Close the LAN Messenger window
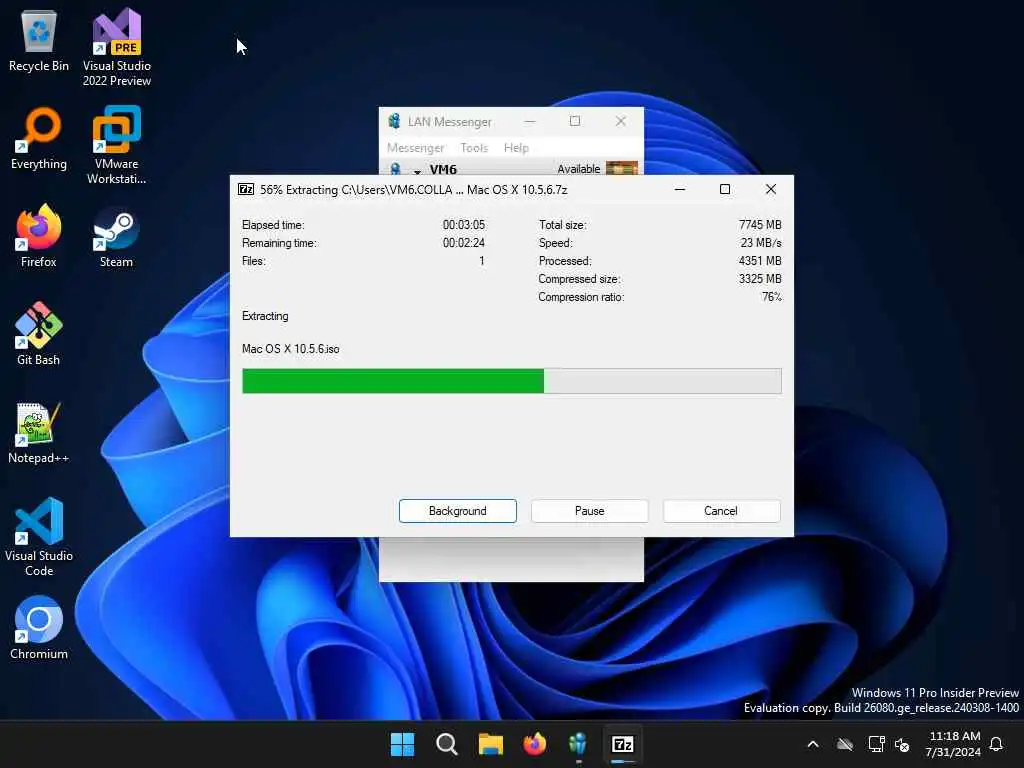 coord(621,121)
